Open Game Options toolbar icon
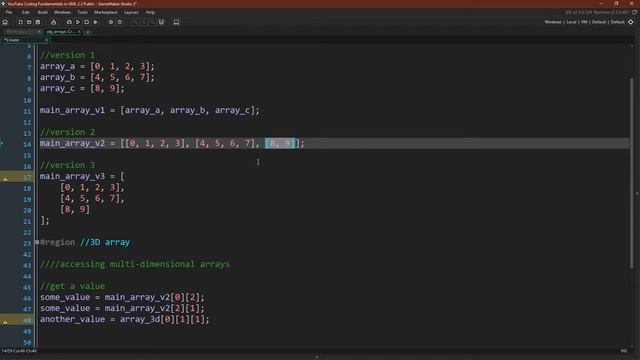 pyautogui.click(x=111, y=22)
